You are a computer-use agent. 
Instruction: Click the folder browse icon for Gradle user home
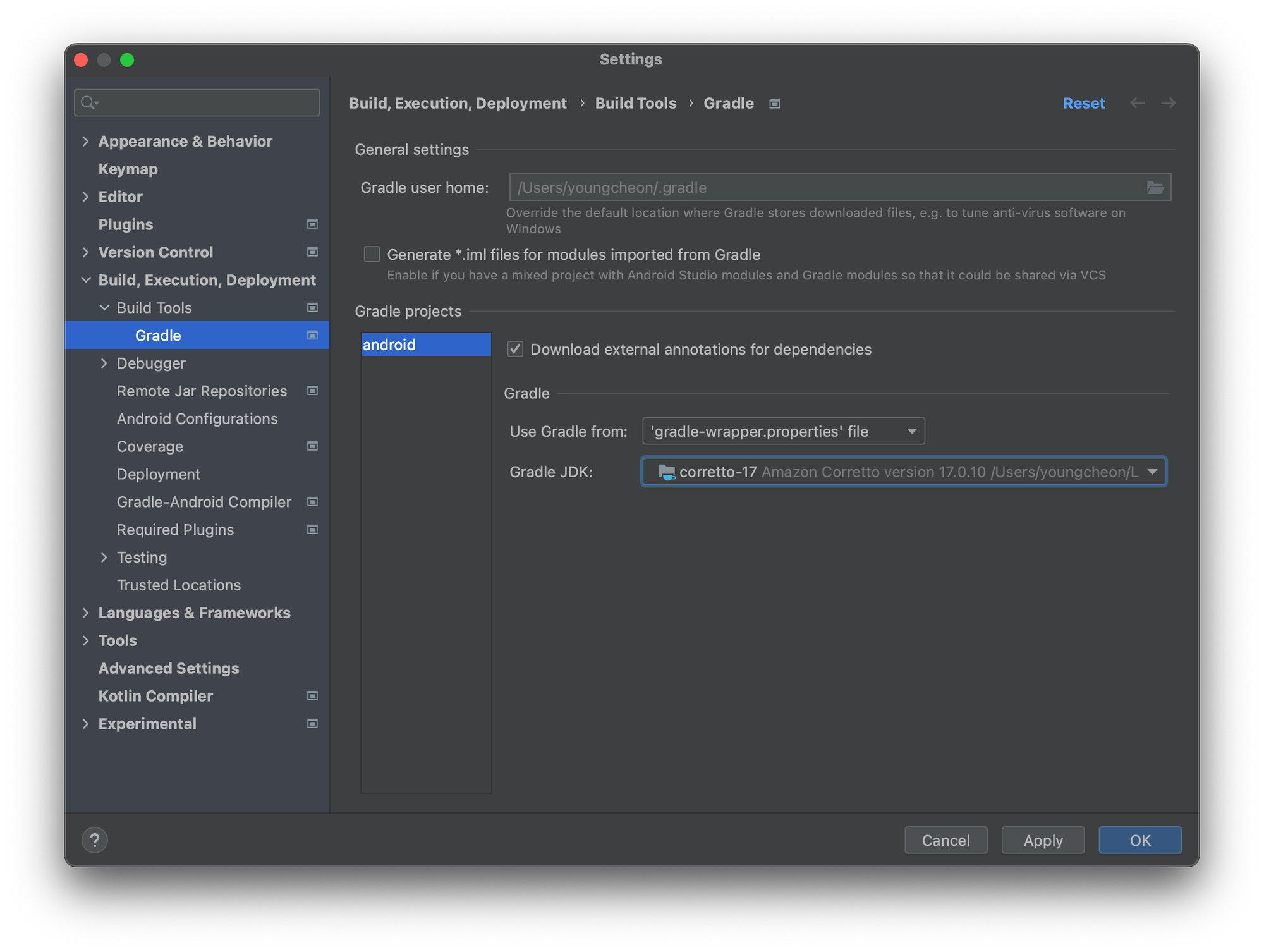pyautogui.click(x=1155, y=188)
